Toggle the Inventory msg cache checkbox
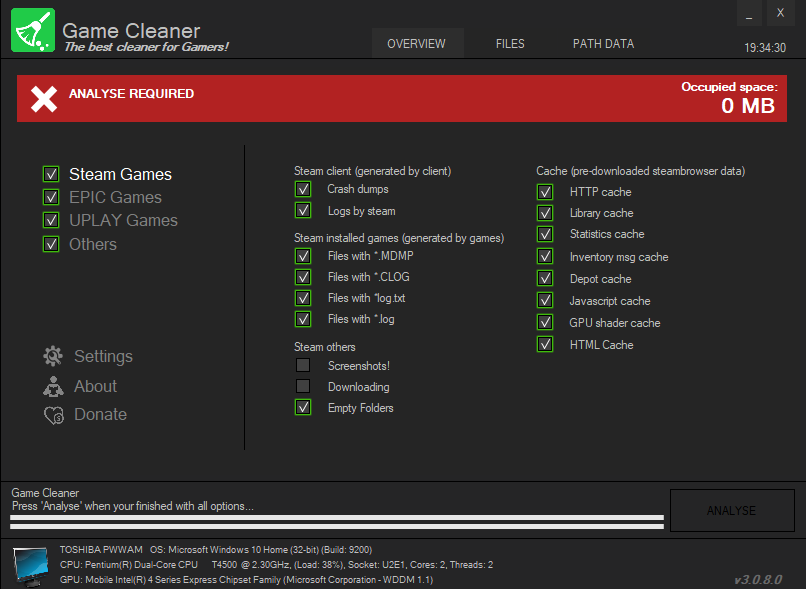The height and width of the screenshot is (589, 806). (x=545, y=256)
